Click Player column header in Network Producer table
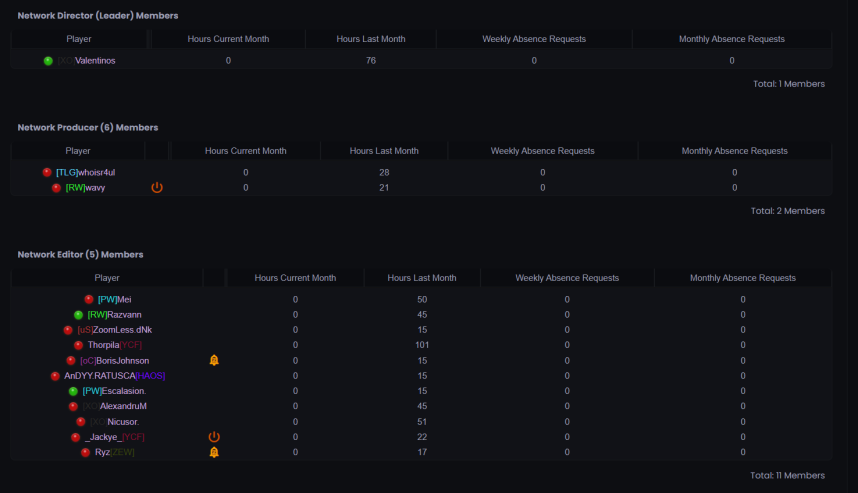 [78, 151]
